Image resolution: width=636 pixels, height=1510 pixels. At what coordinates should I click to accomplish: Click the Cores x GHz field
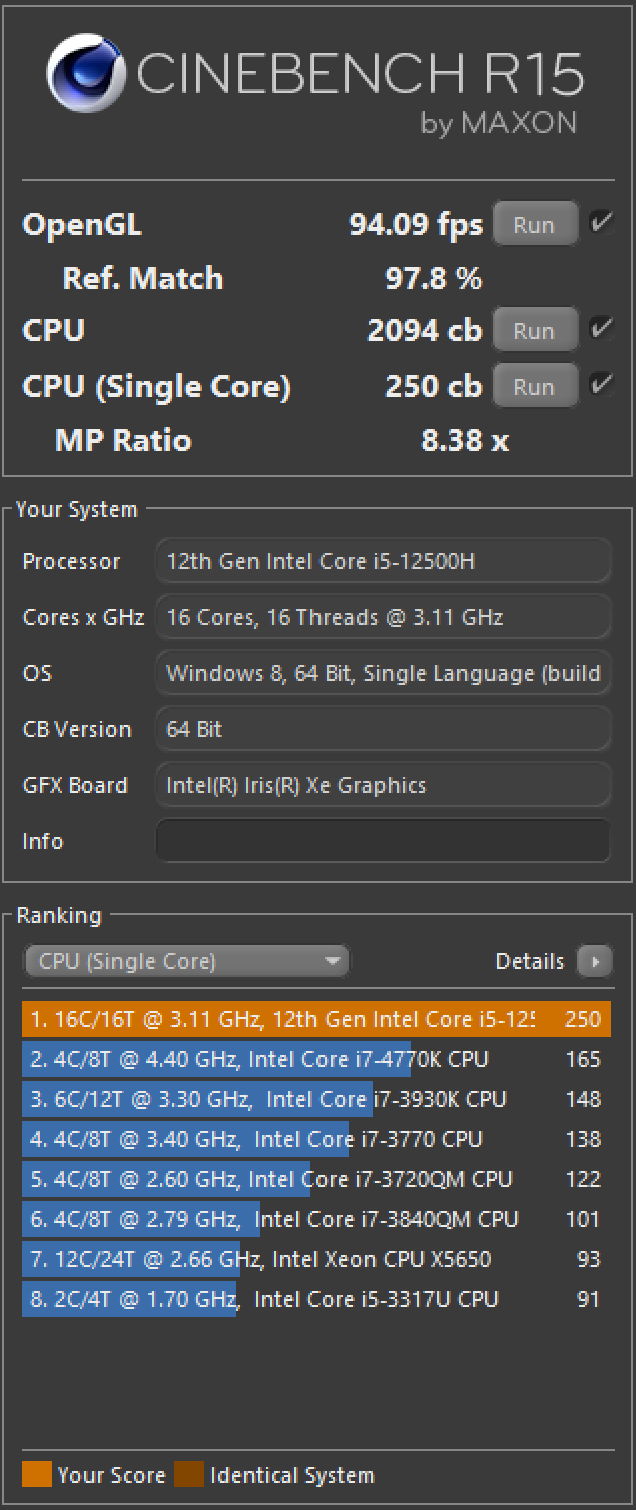tap(383, 617)
